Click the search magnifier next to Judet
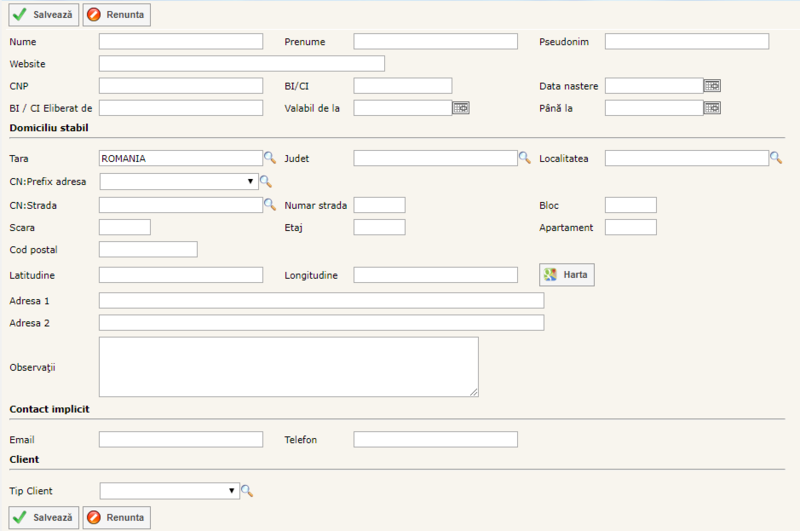 tap(524, 158)
